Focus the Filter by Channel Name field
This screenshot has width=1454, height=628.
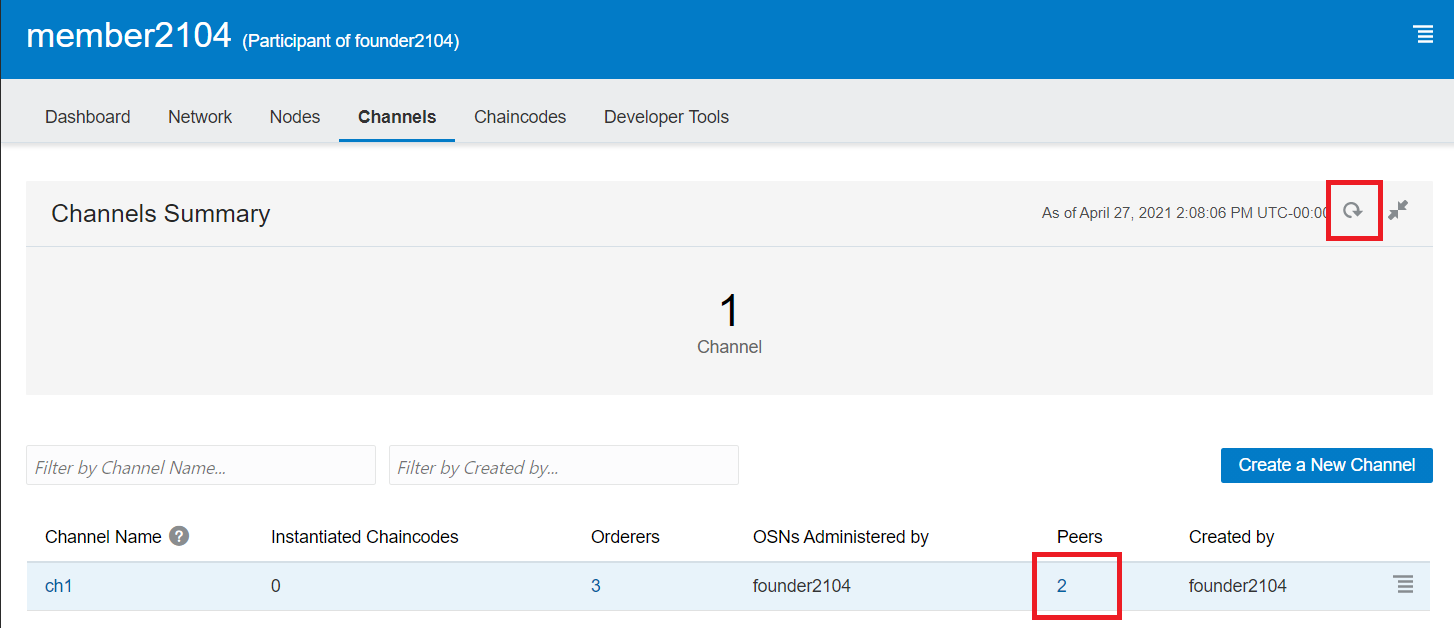click(x=201, y=466)
